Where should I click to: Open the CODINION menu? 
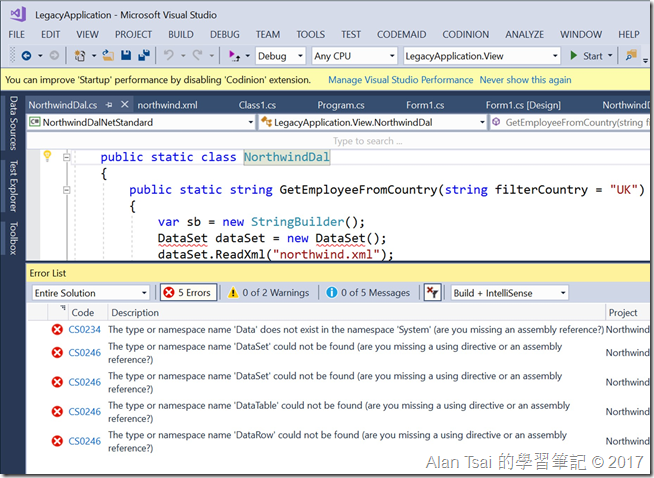pyautogui.click(x=465, y=34)
